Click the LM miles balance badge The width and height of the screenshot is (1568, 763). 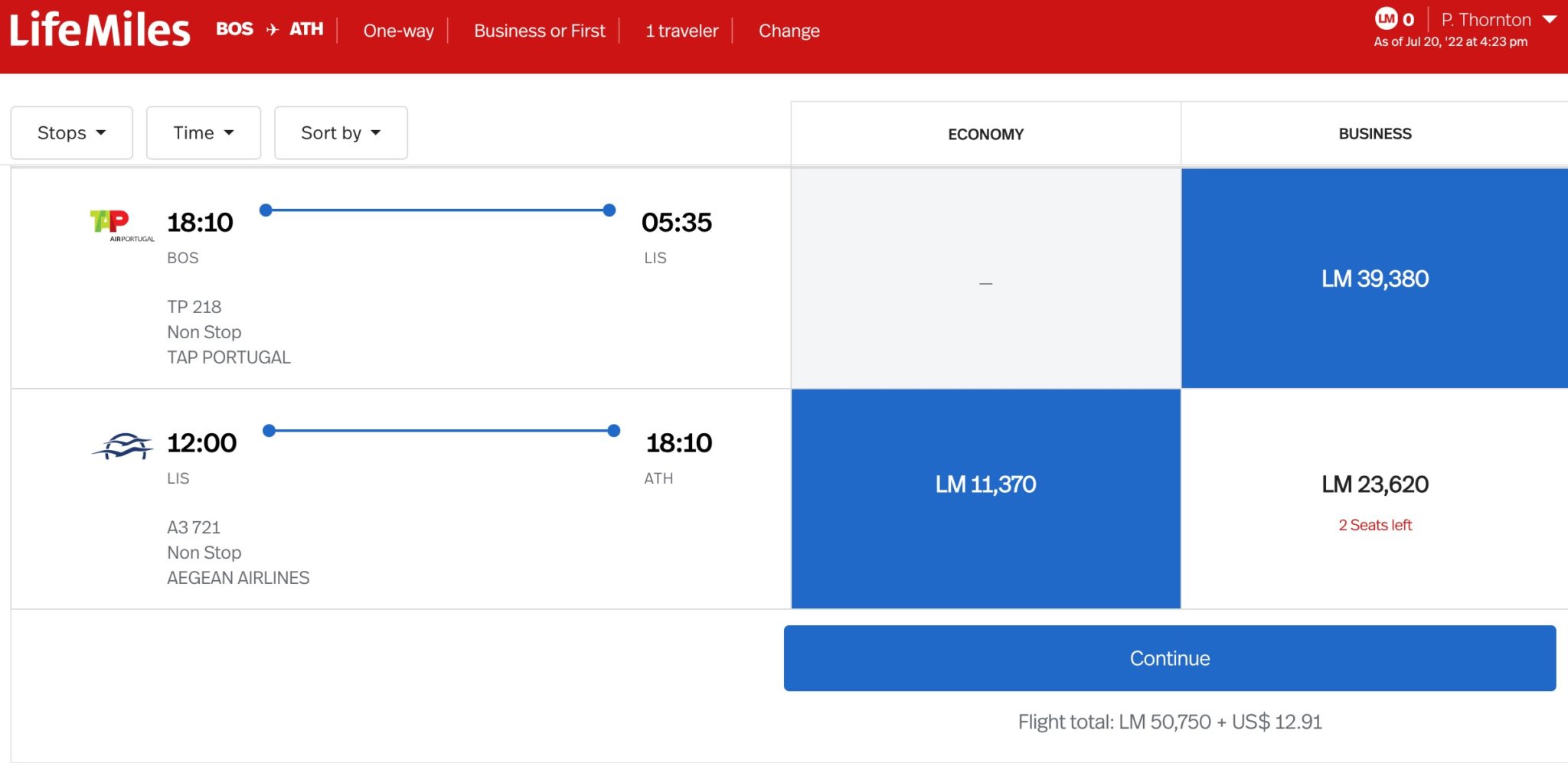click(1390, 18)
